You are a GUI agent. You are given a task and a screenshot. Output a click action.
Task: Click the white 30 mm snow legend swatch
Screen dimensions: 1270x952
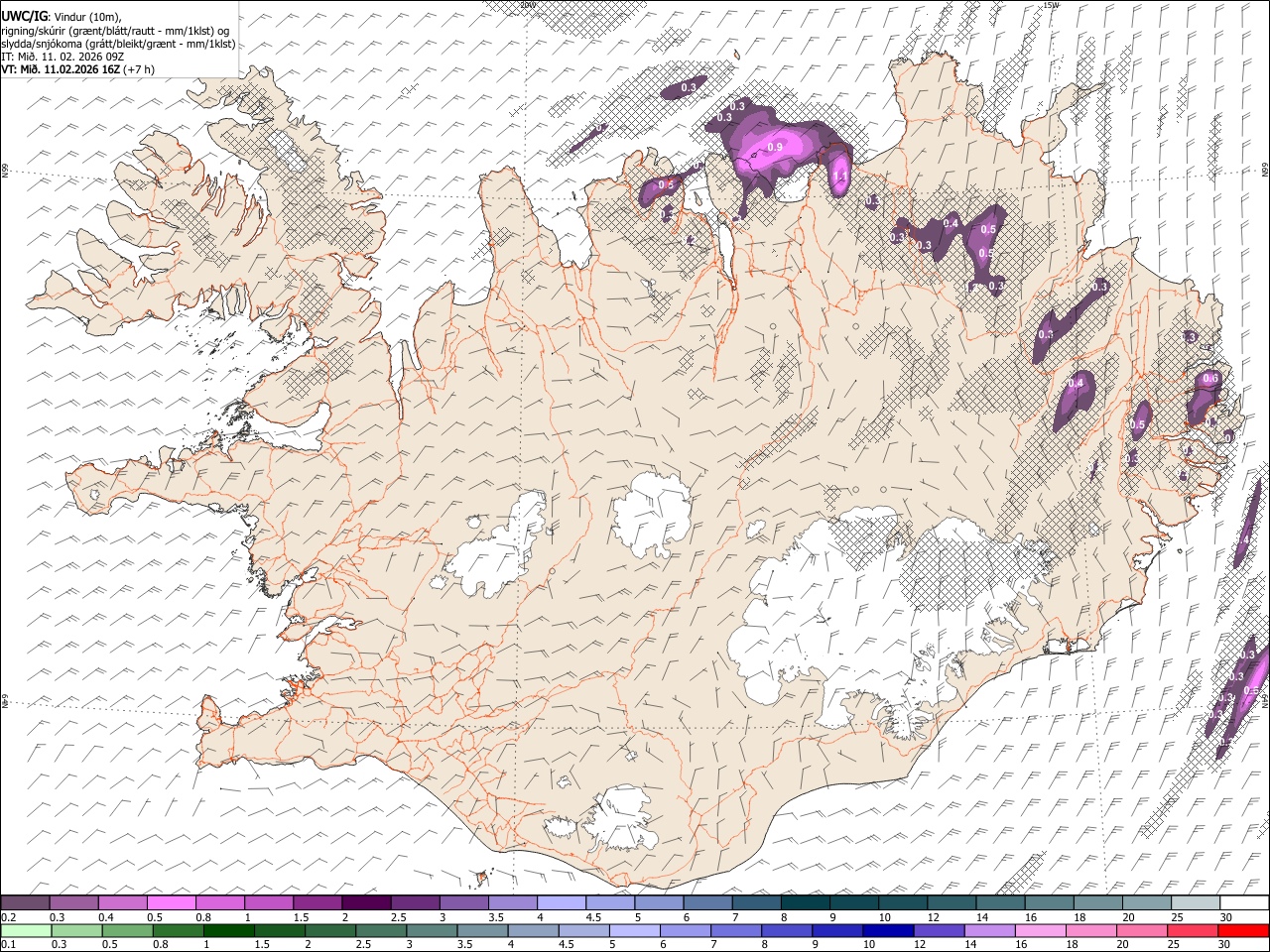pyautogui.click(x=1244, y=903)
